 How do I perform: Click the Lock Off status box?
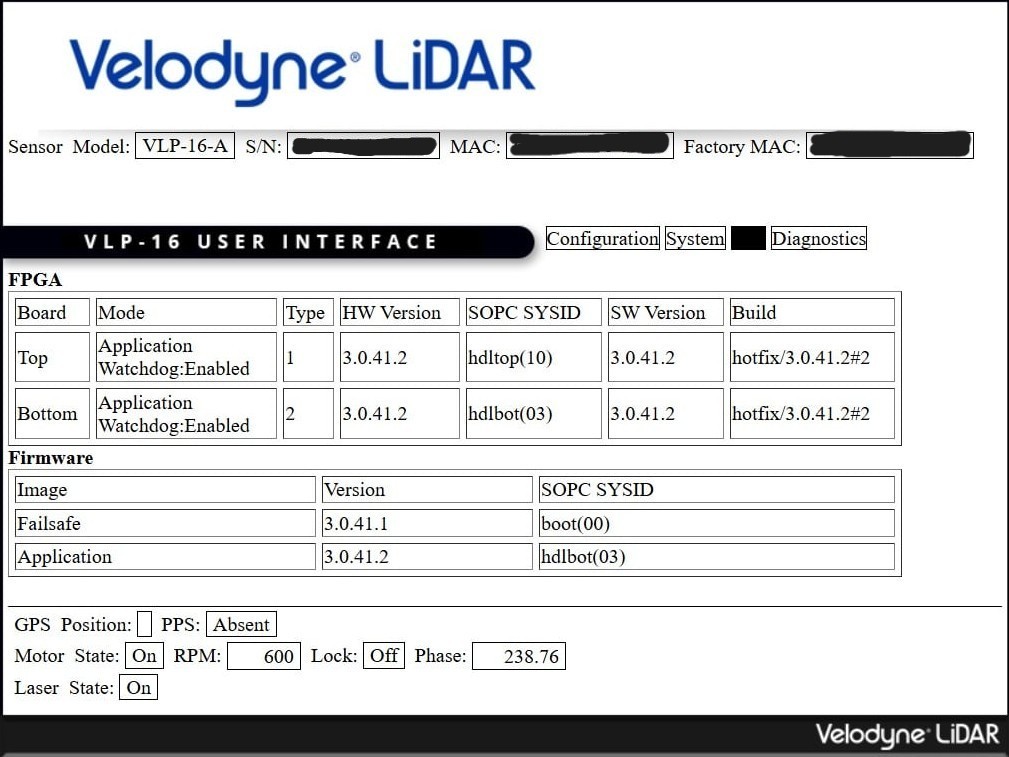(384, 656)
